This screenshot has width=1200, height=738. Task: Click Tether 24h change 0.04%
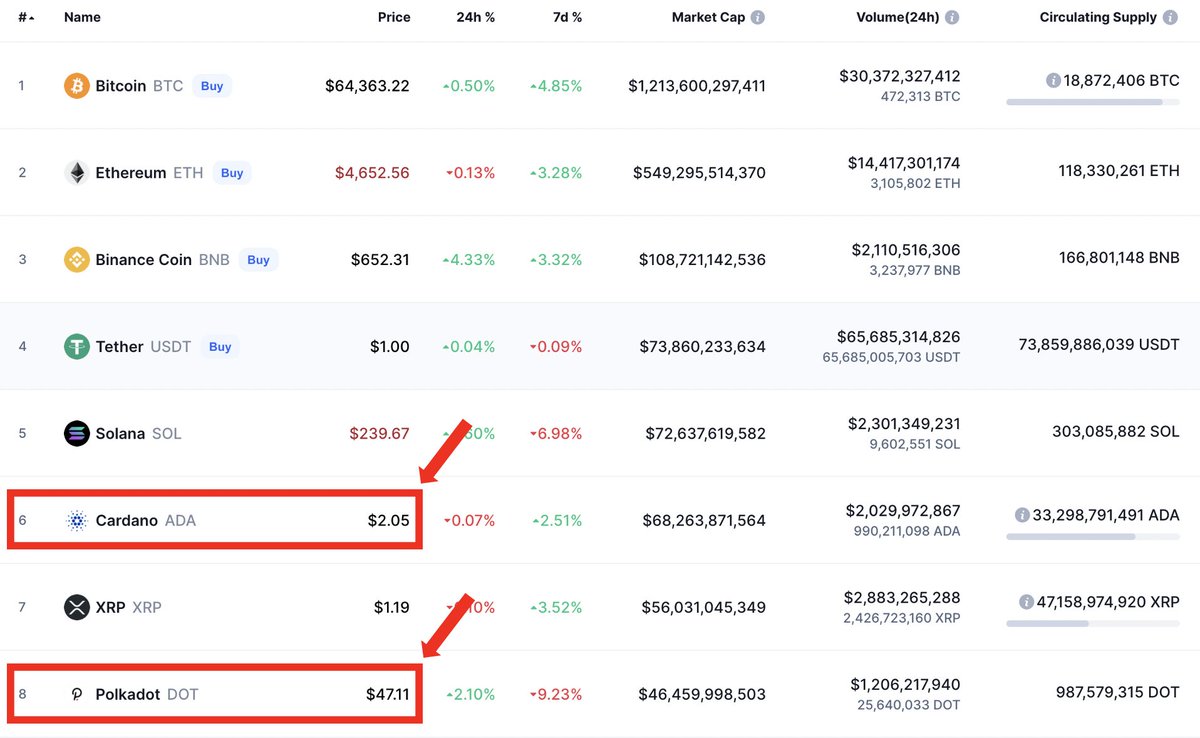point(469,347)
